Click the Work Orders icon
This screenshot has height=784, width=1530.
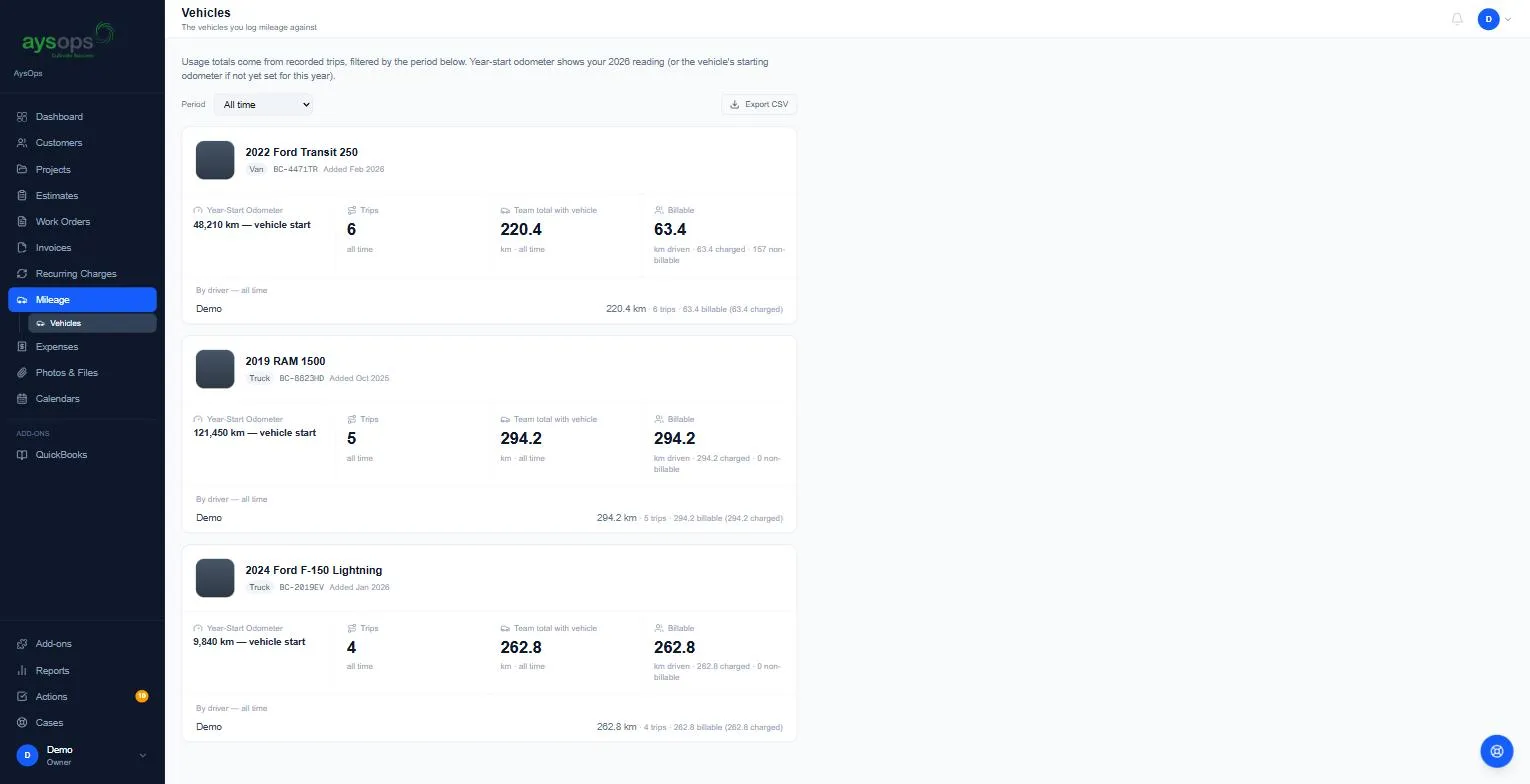coord(22,222)
